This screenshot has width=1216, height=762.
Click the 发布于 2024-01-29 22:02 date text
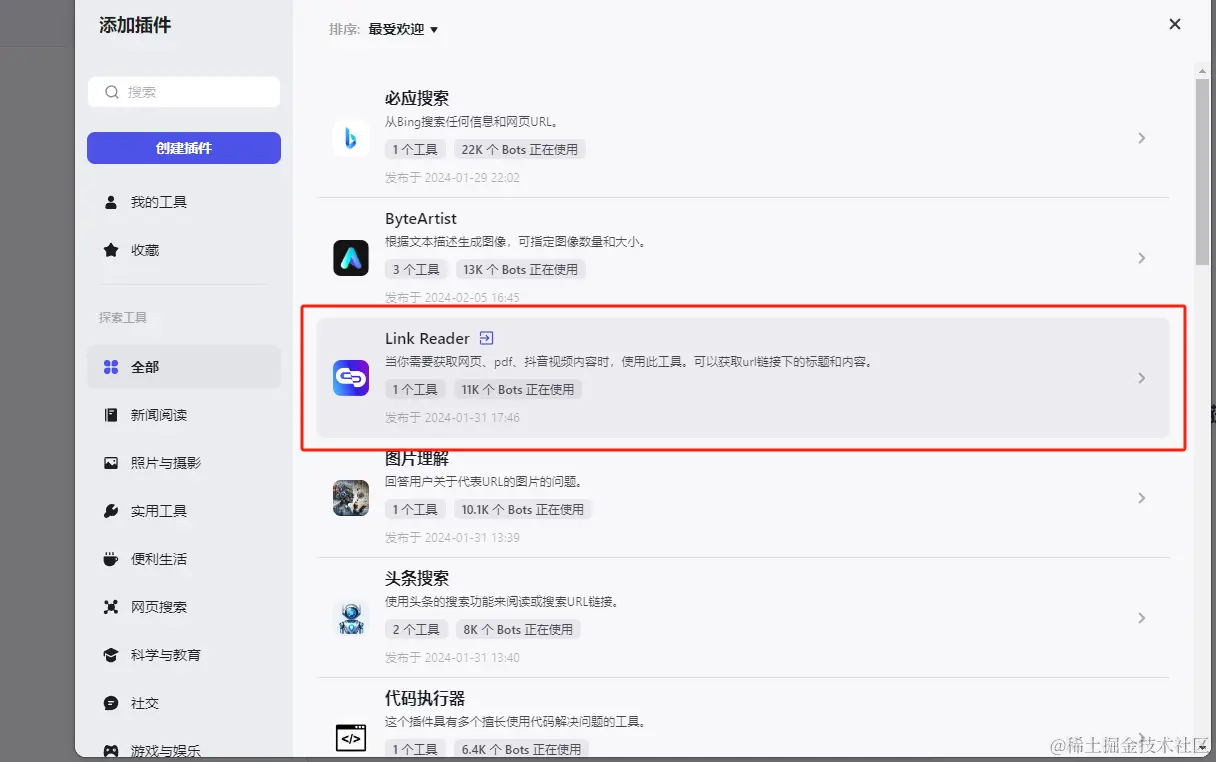[x=452, y=178]
